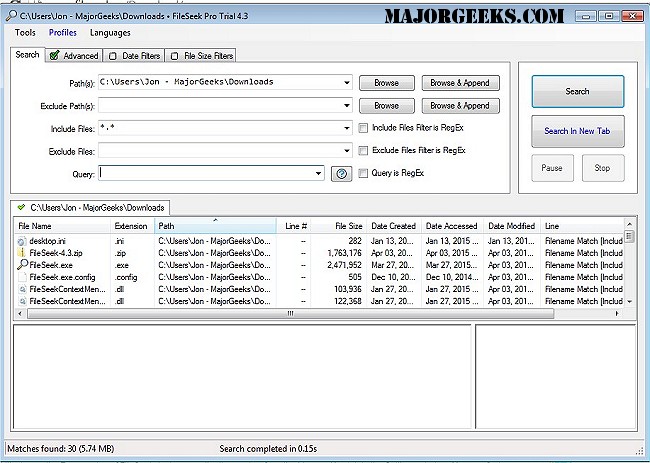650x463 pixels.
Task: Sort results by Extension column
Action: pyautogui.click(x=133, y=226)
